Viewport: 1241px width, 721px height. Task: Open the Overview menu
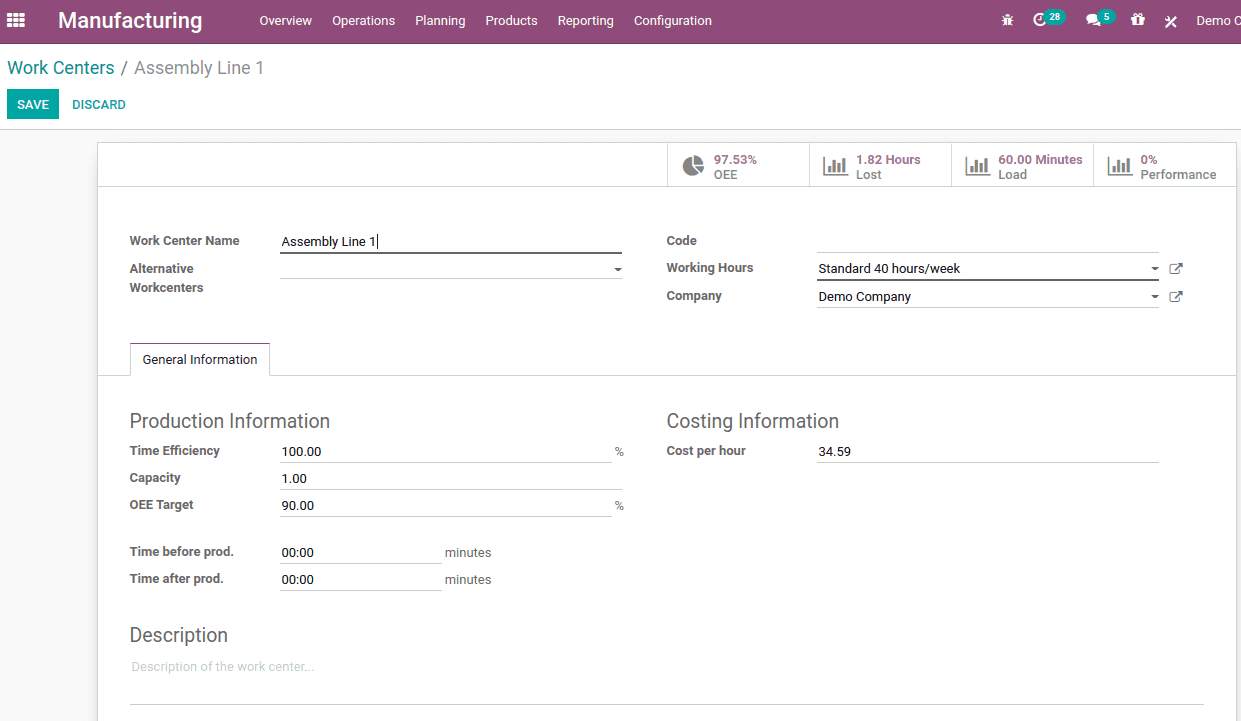[286, 21]
